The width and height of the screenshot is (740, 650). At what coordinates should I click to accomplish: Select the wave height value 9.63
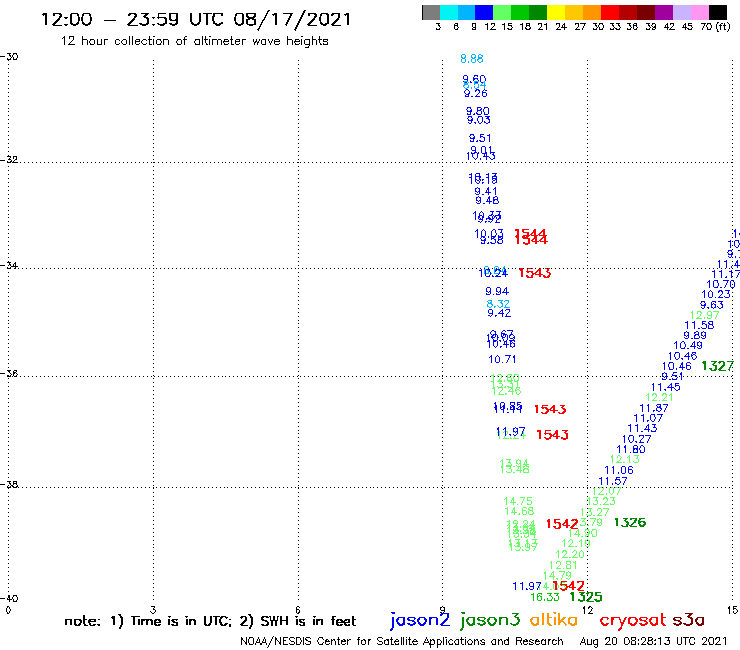pyautogui.click(x=712, y=305)
